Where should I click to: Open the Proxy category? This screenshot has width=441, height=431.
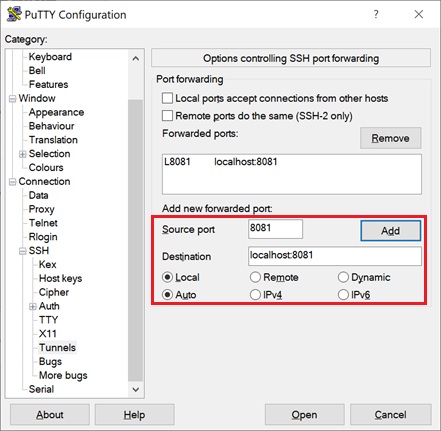[x=41, y=209]
